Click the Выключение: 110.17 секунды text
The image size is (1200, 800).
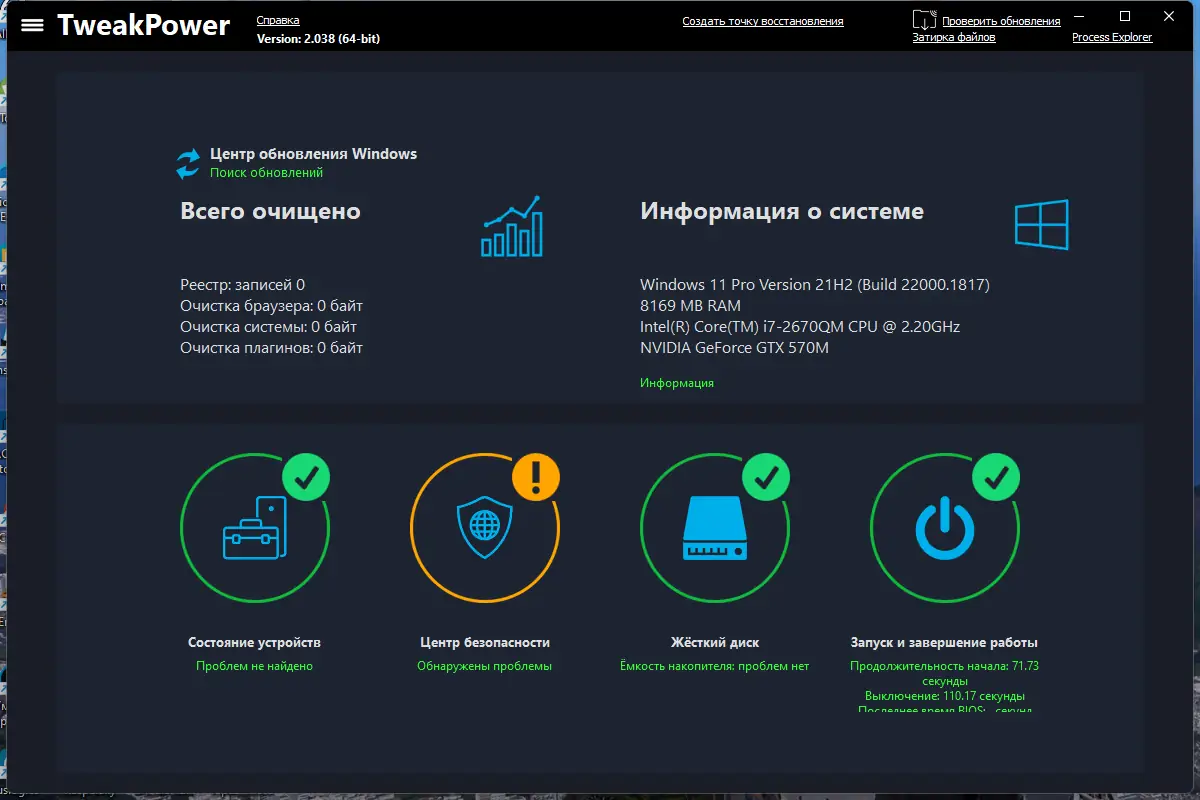(x=944, y=696)
